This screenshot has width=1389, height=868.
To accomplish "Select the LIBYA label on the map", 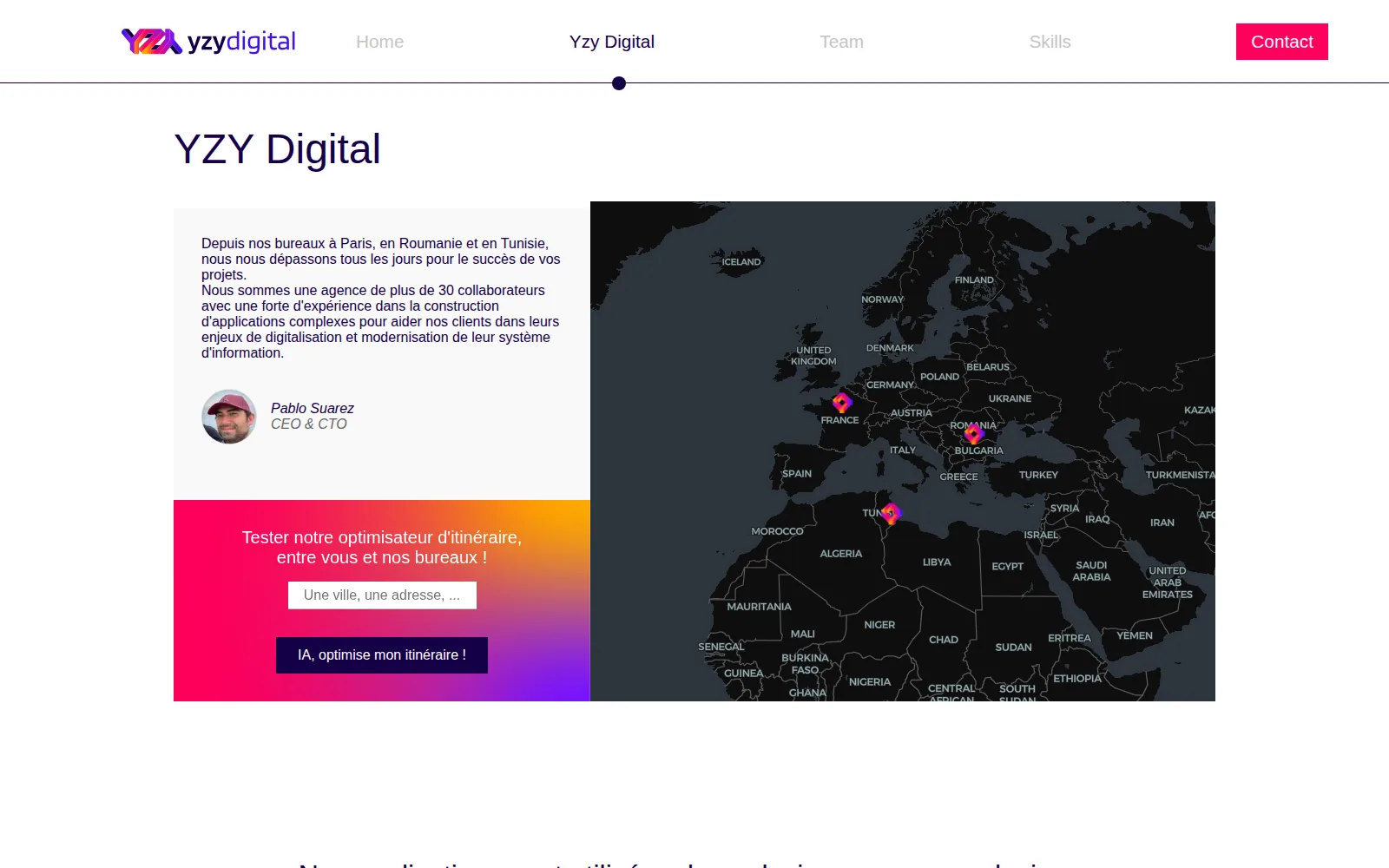I will pos(937,562).
